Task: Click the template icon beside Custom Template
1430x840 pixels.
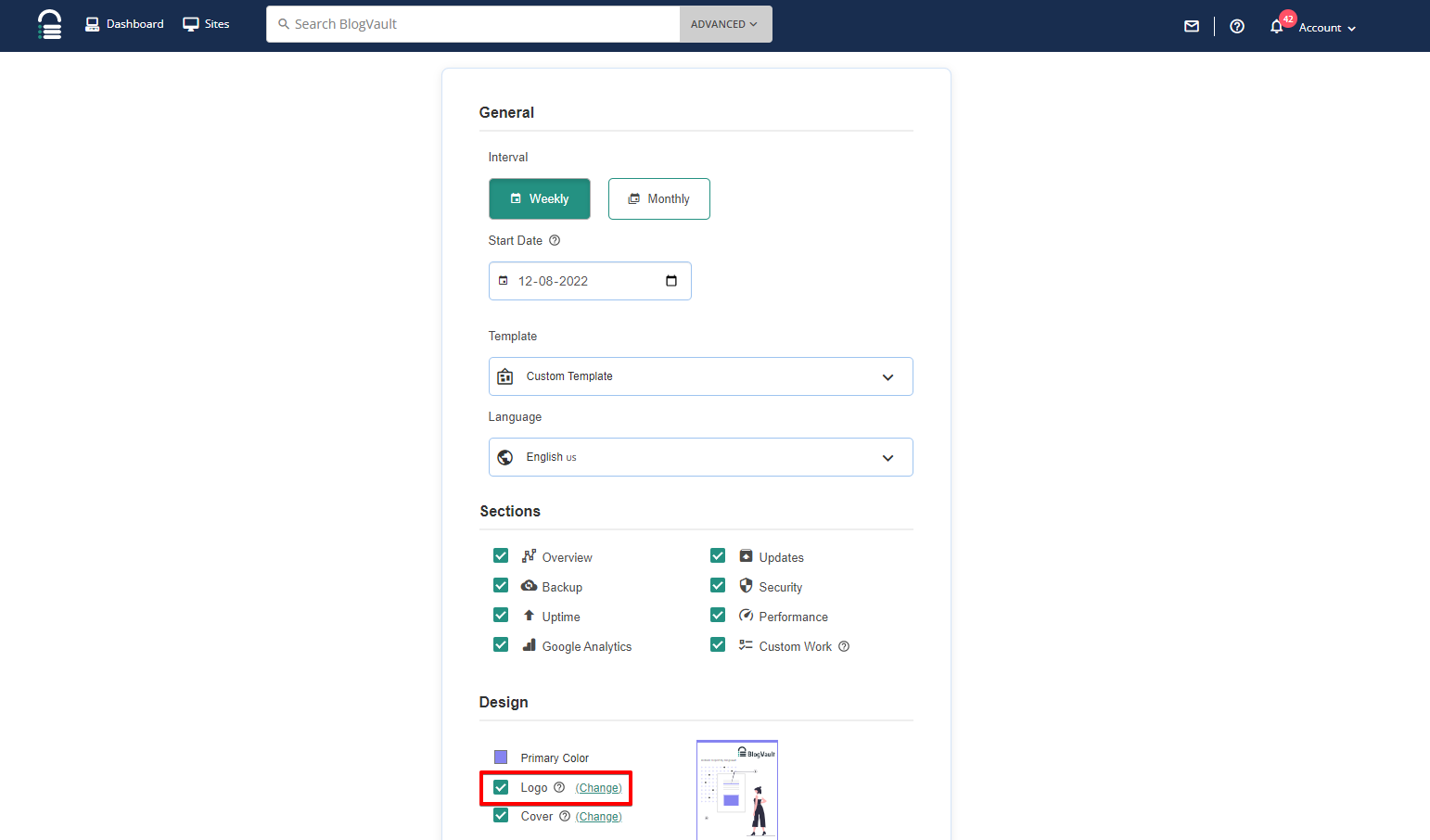Action: (x=505, y=376)
